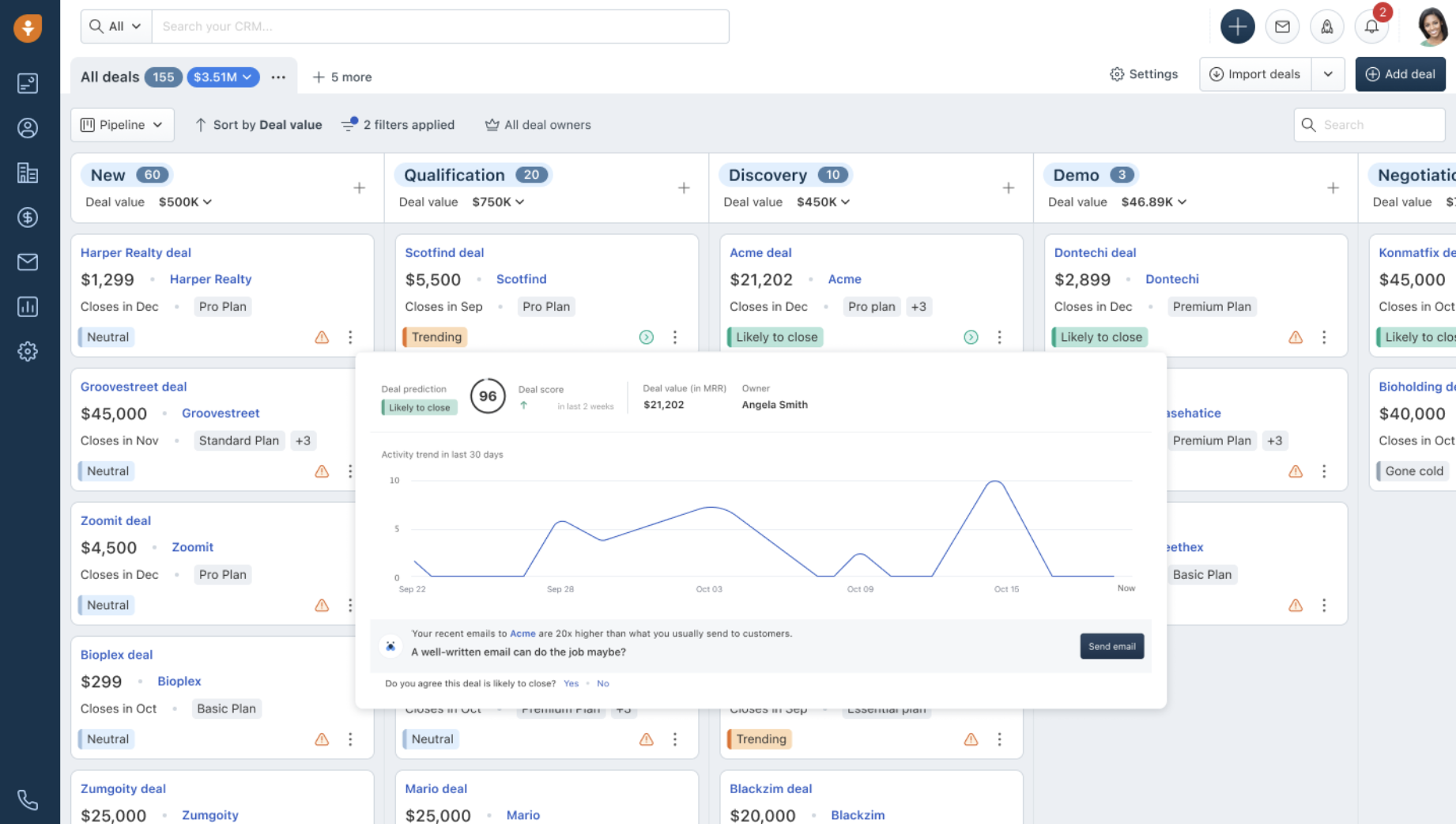
Task: Open the Phone icon at sidebar bottom
Action: (x=28, y=799)
